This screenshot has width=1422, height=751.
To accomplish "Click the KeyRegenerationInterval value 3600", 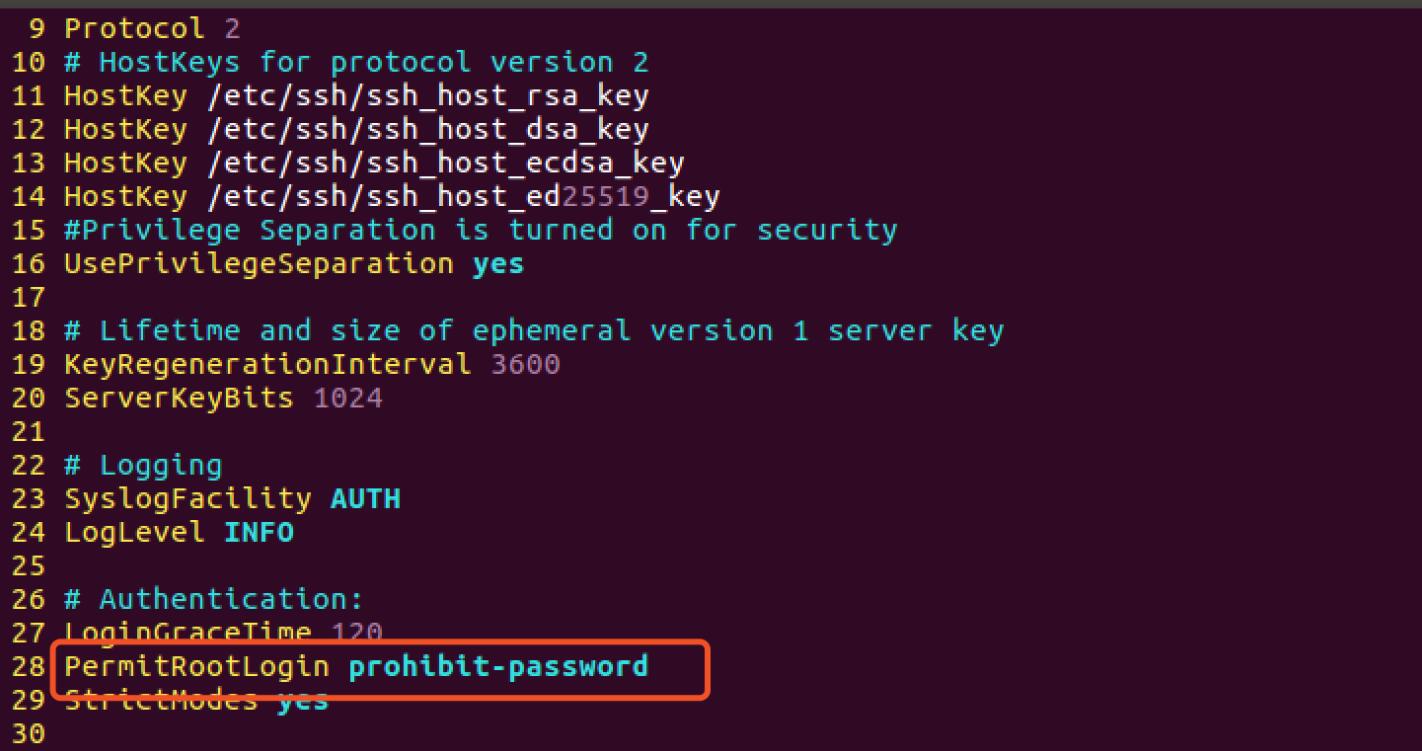I will click(525, 364).
